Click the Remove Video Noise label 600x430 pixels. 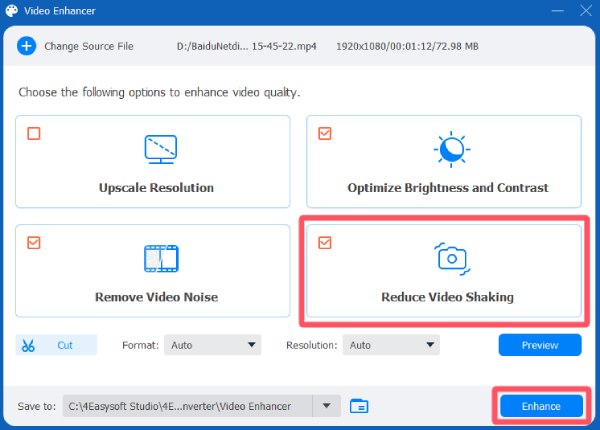coord(157,297)
